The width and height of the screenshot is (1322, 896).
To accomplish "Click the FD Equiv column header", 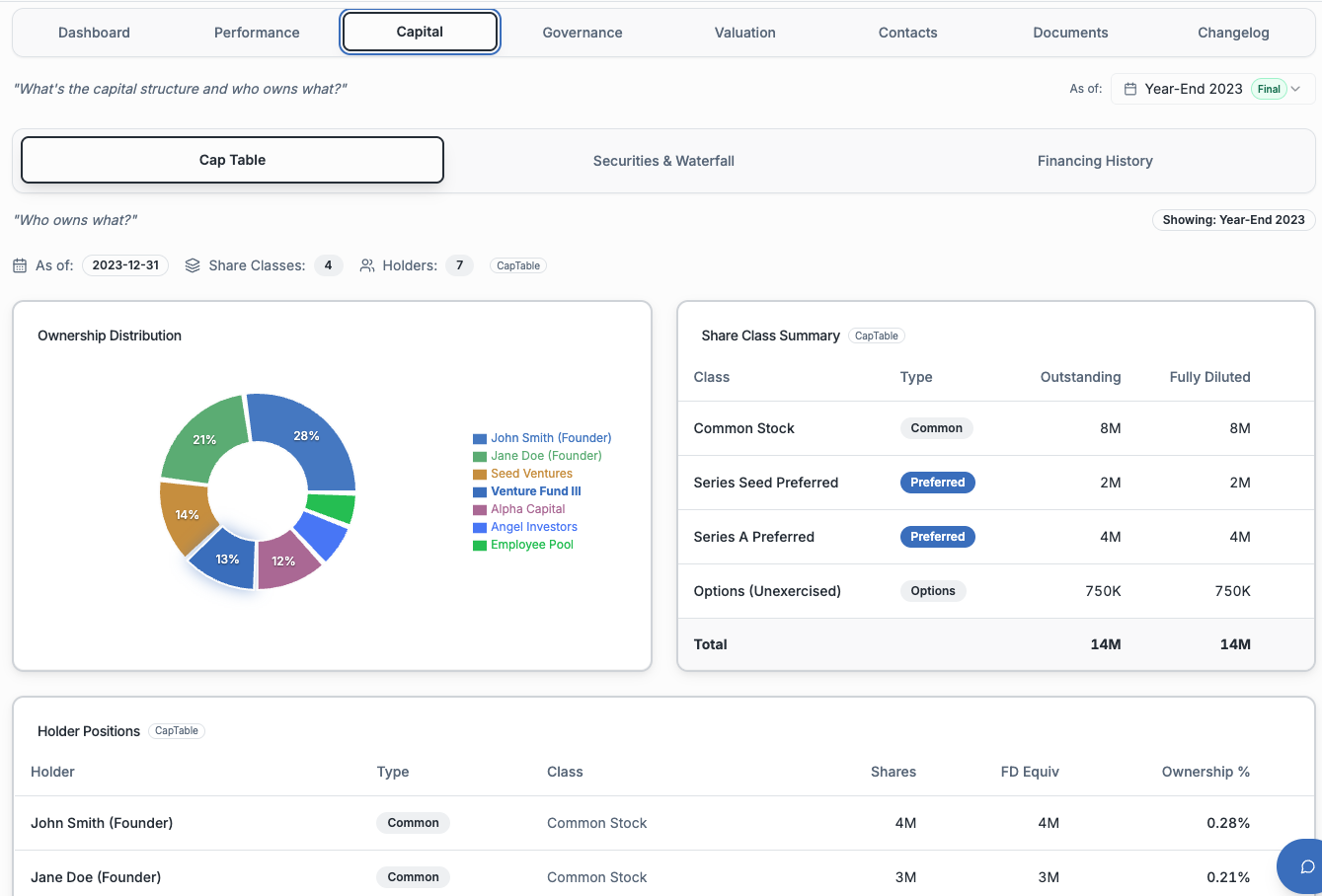I will pyautogui.click(x=1030, y=772).
